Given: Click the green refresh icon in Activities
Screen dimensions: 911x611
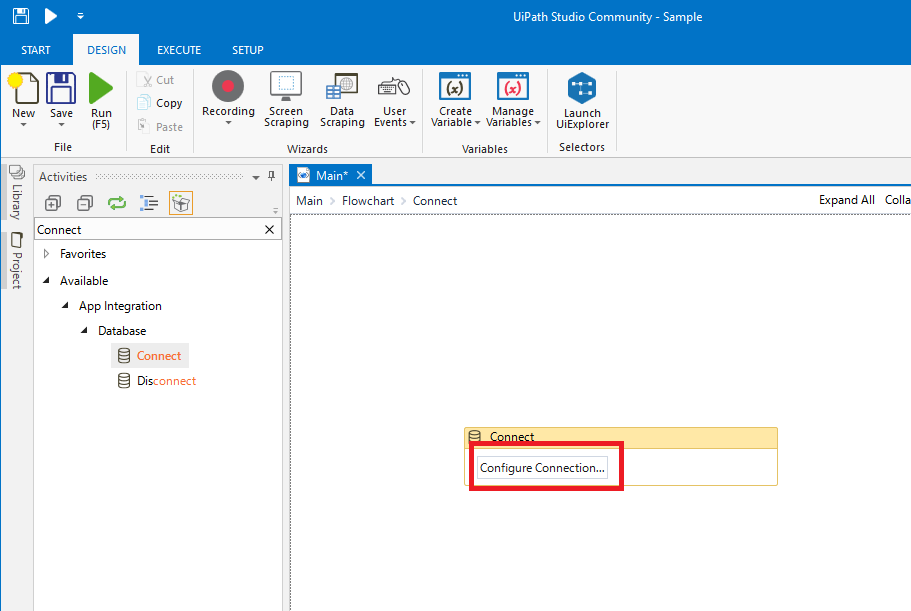Looking at the screenshot, I should [117, 203].
